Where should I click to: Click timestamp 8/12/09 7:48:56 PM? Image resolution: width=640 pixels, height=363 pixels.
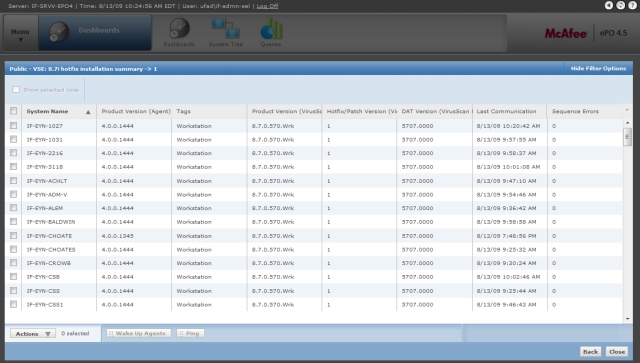(x=507, y=236)
